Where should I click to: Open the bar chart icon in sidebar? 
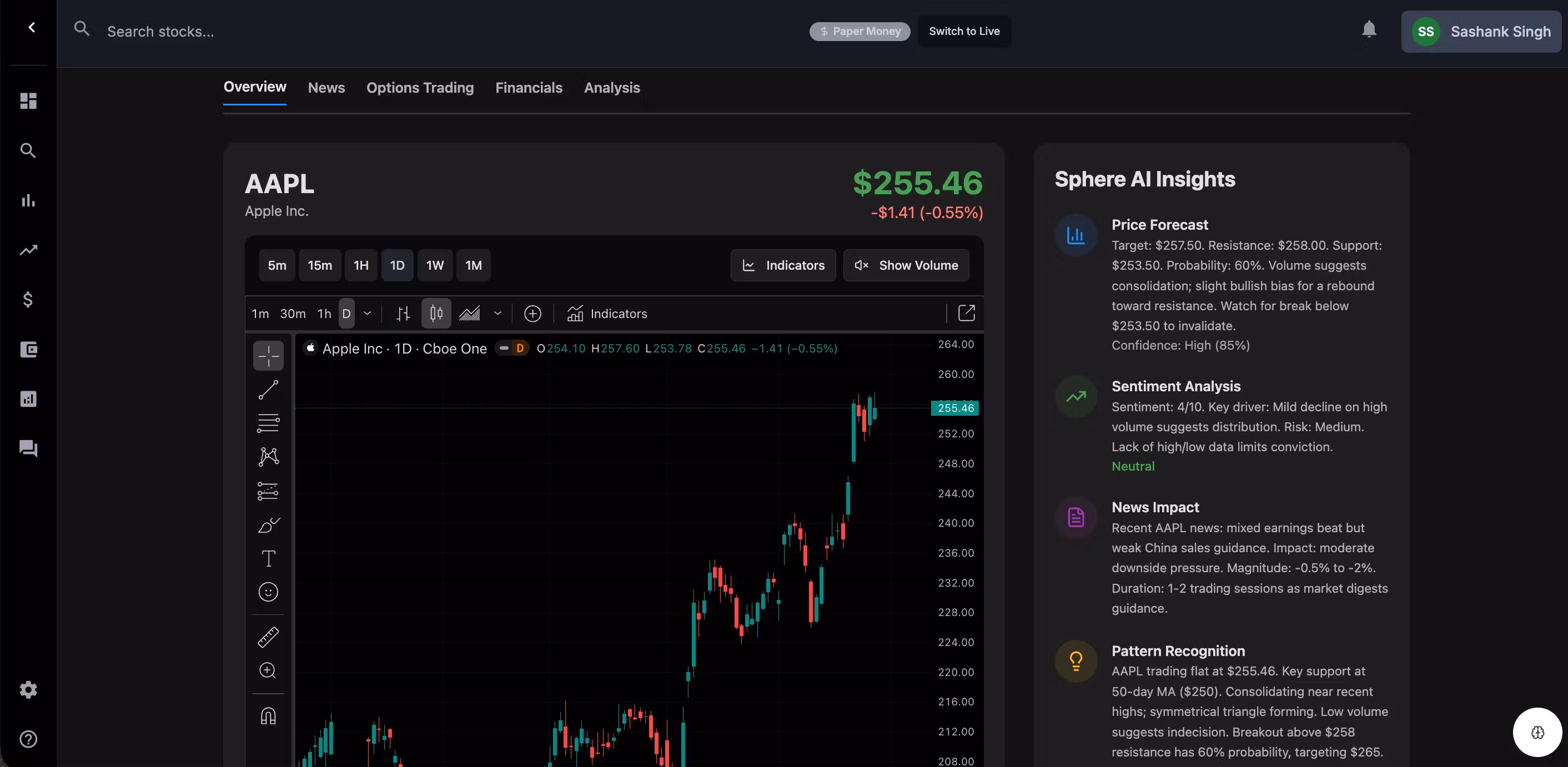pos(28,200)
